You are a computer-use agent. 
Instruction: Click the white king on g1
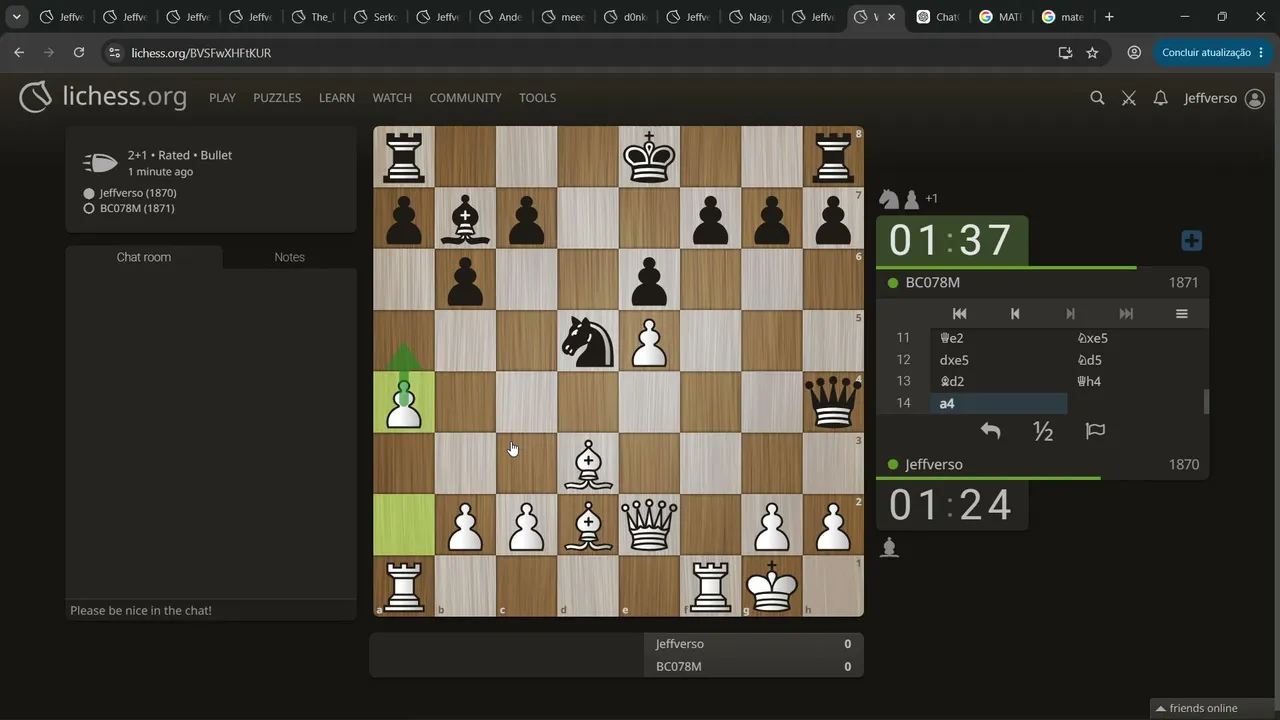click(x=772, y=586)
